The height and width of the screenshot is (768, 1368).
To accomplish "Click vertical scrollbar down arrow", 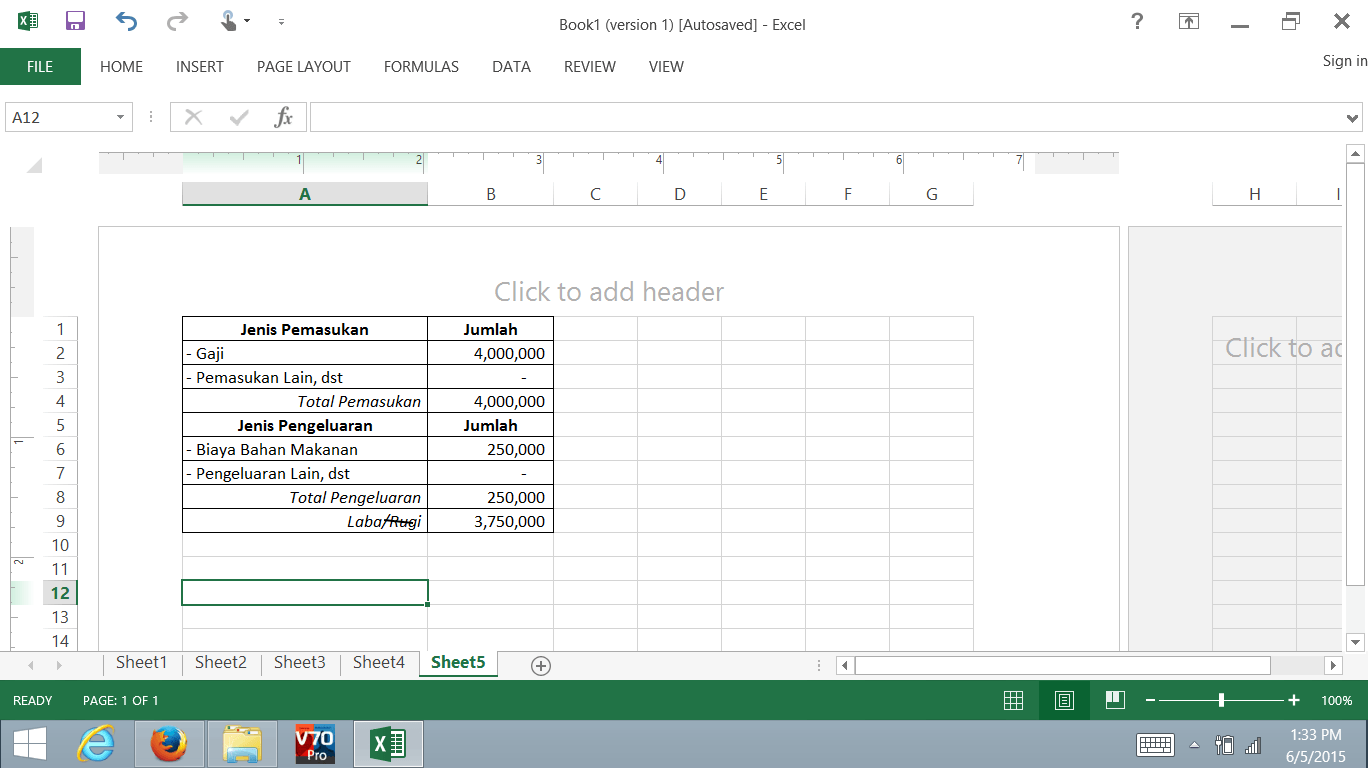I will click(x=1356, y=642).
